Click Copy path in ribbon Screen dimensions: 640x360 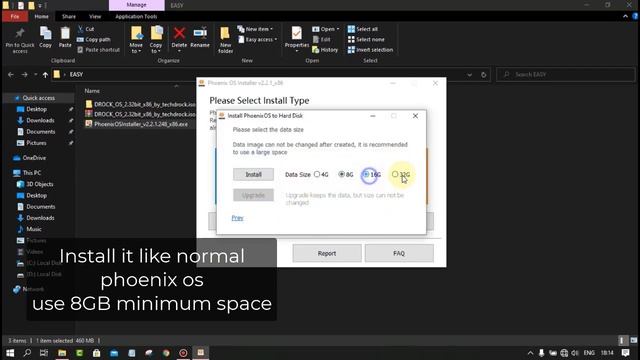click(93, 40)
